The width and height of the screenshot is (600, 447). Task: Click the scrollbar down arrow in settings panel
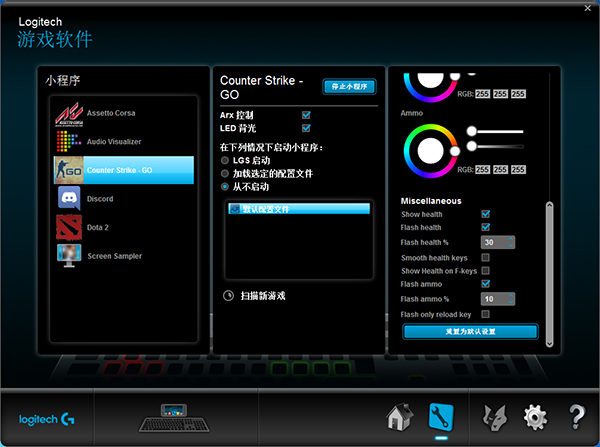tap(549, 344)
